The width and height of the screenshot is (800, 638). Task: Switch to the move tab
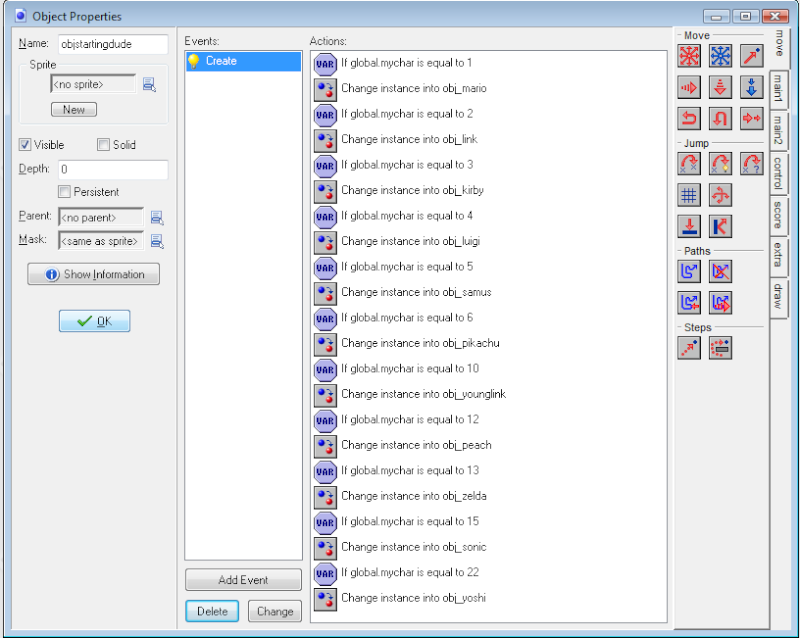779,44
